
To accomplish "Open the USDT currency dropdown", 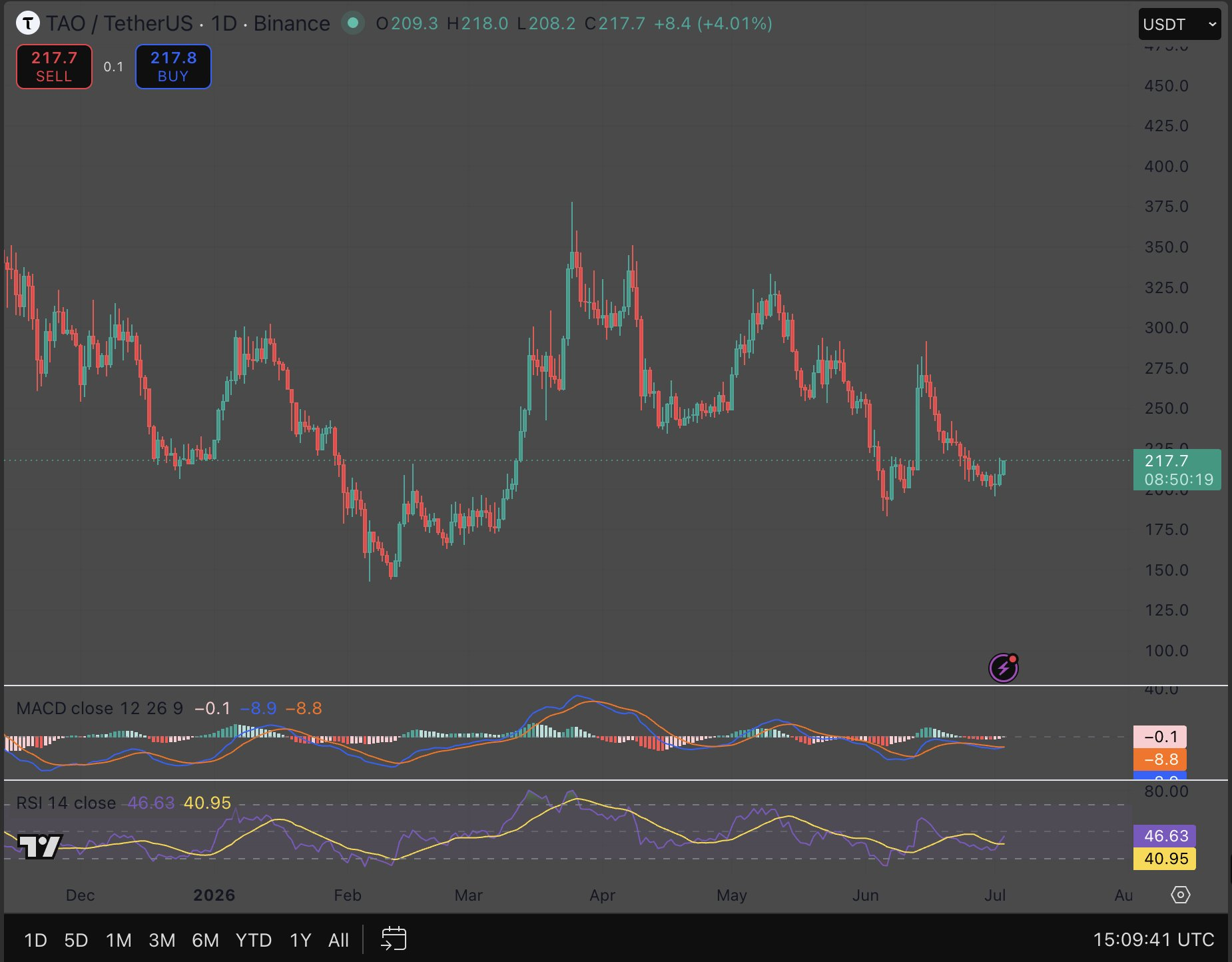I will coord(1179,24).
